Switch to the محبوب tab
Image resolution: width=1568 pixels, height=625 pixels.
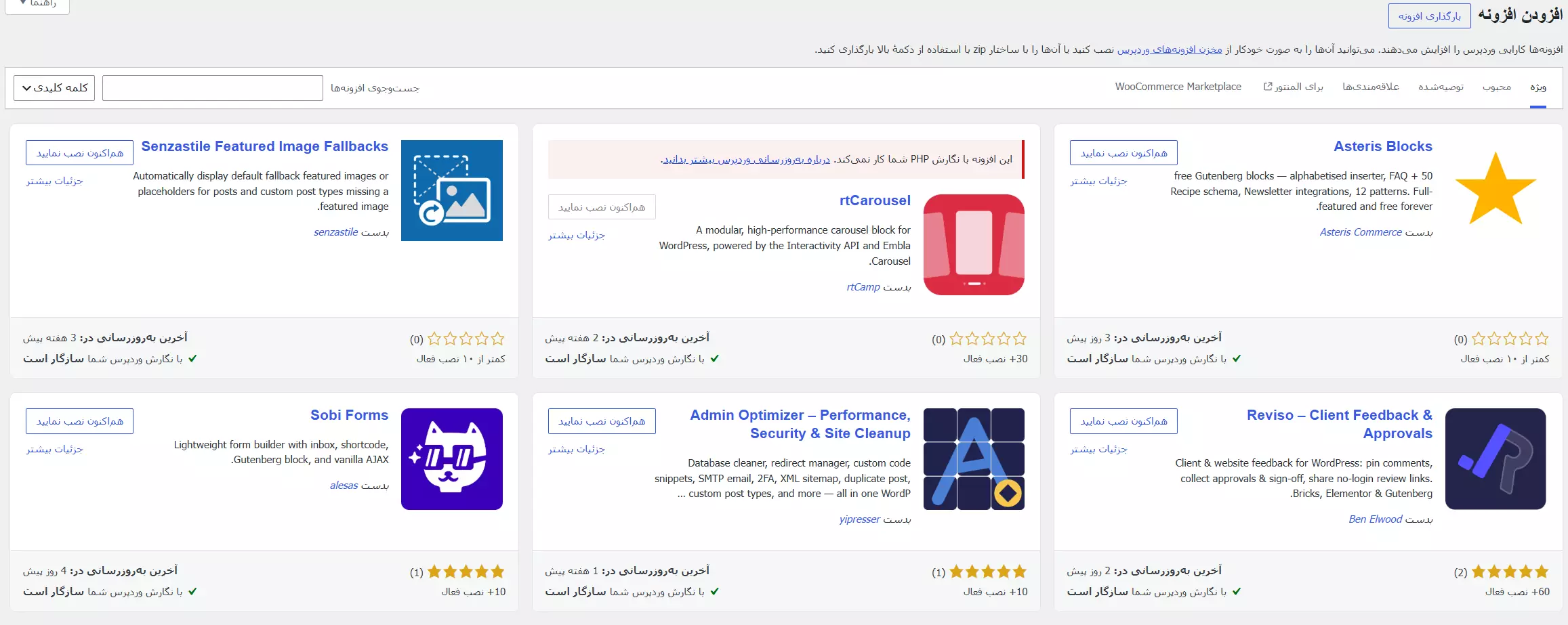coord(1496,87)
